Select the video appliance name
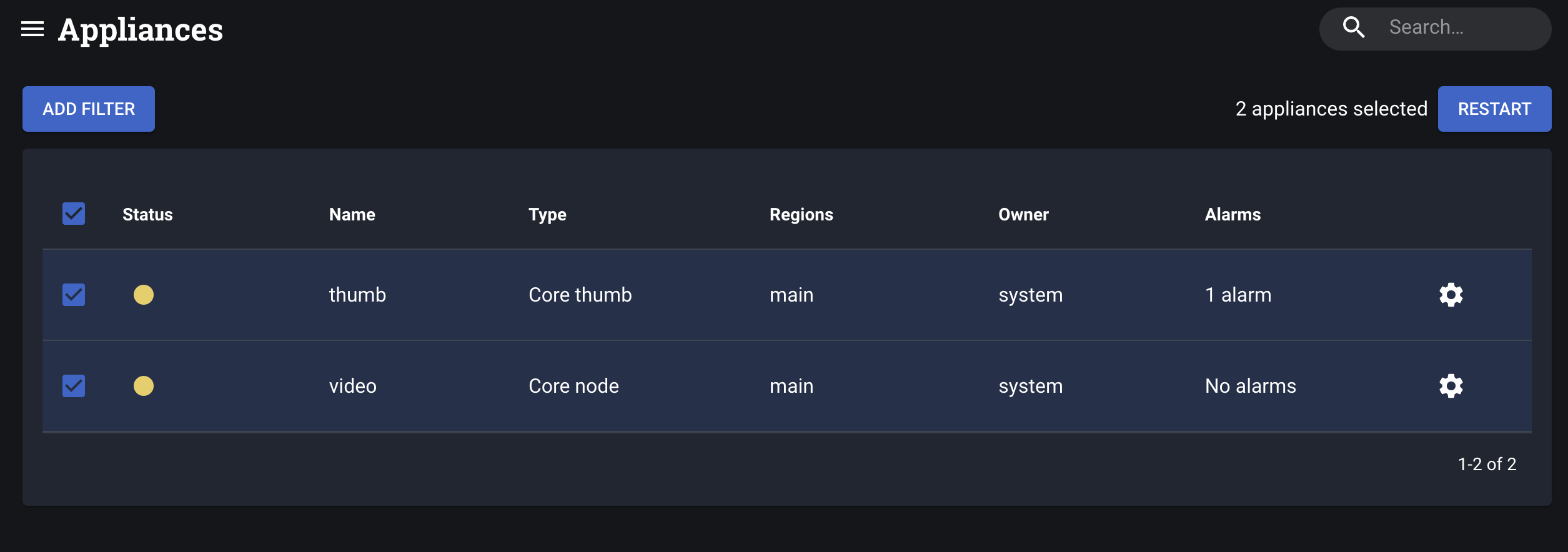The image size is (1568, 552). (x=353, y=386)
